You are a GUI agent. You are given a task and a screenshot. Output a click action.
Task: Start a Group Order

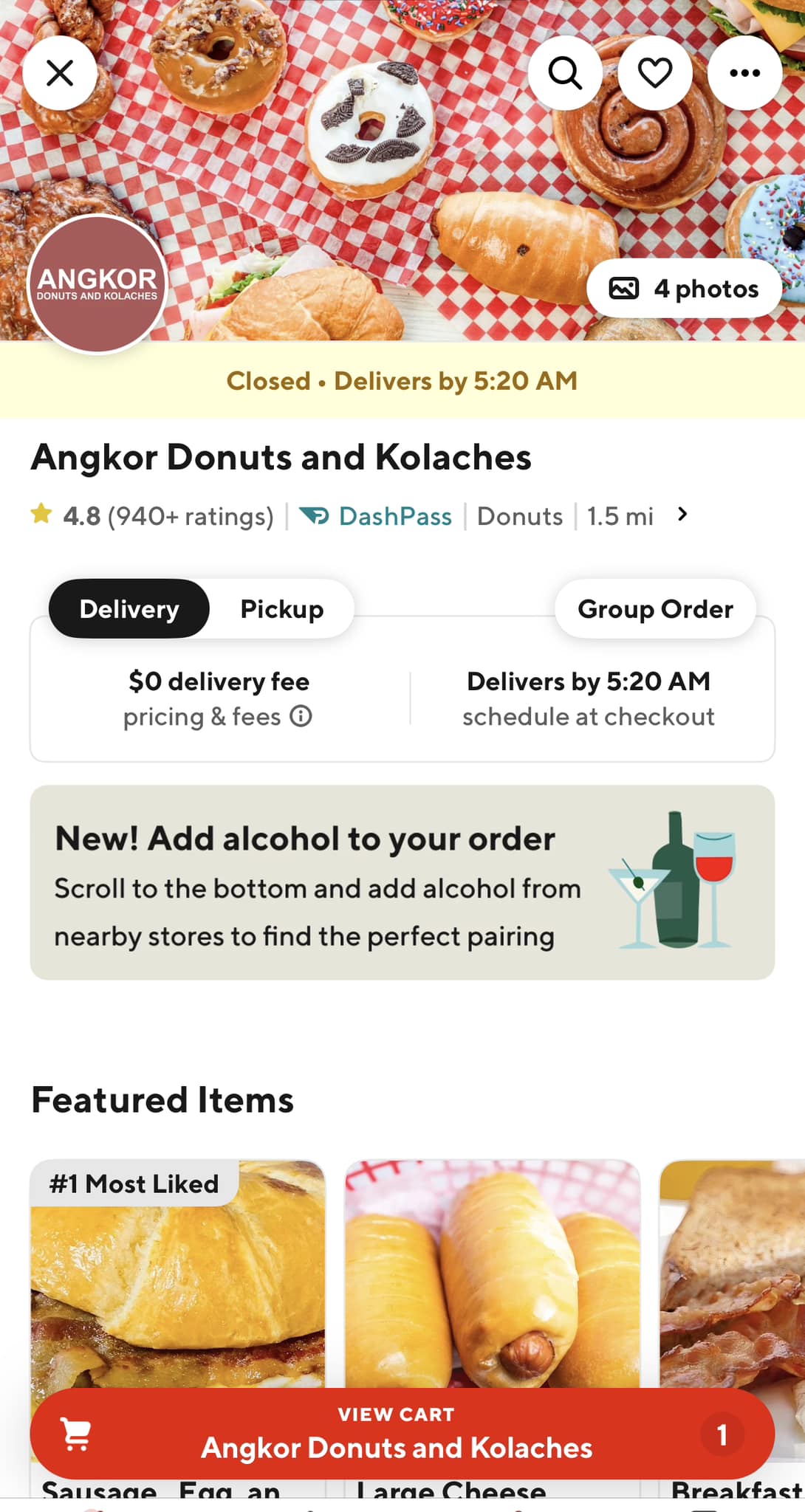point(655,609)
